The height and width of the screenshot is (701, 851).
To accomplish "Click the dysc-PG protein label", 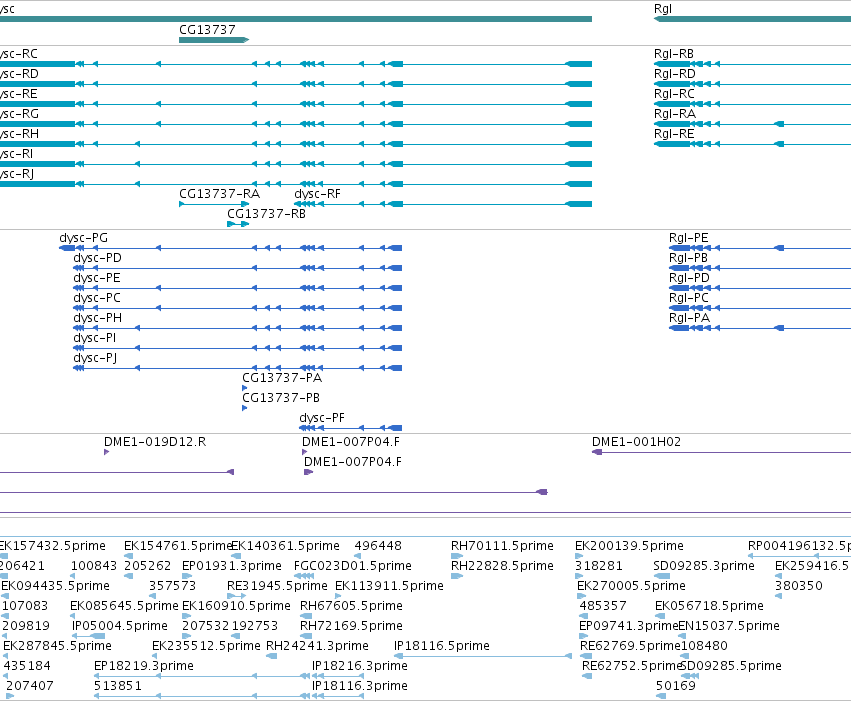I will [x=84, y=238].
